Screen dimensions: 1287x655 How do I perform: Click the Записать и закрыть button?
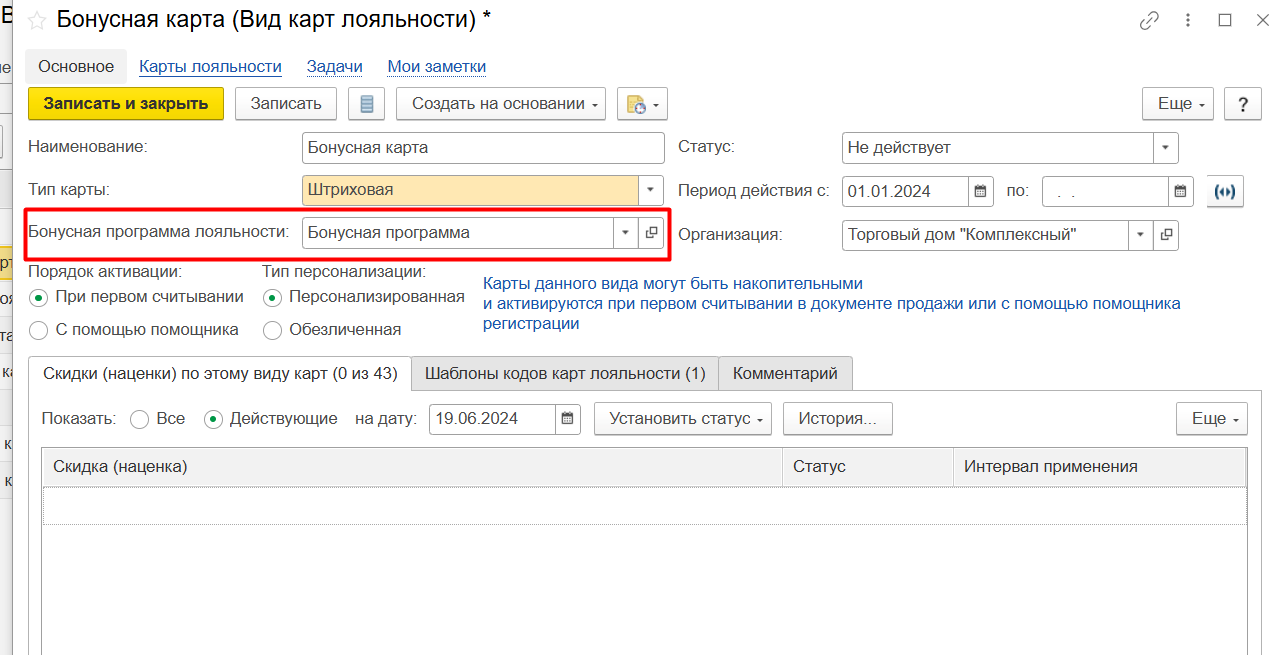pyautogui.click(x=126, y=104)
